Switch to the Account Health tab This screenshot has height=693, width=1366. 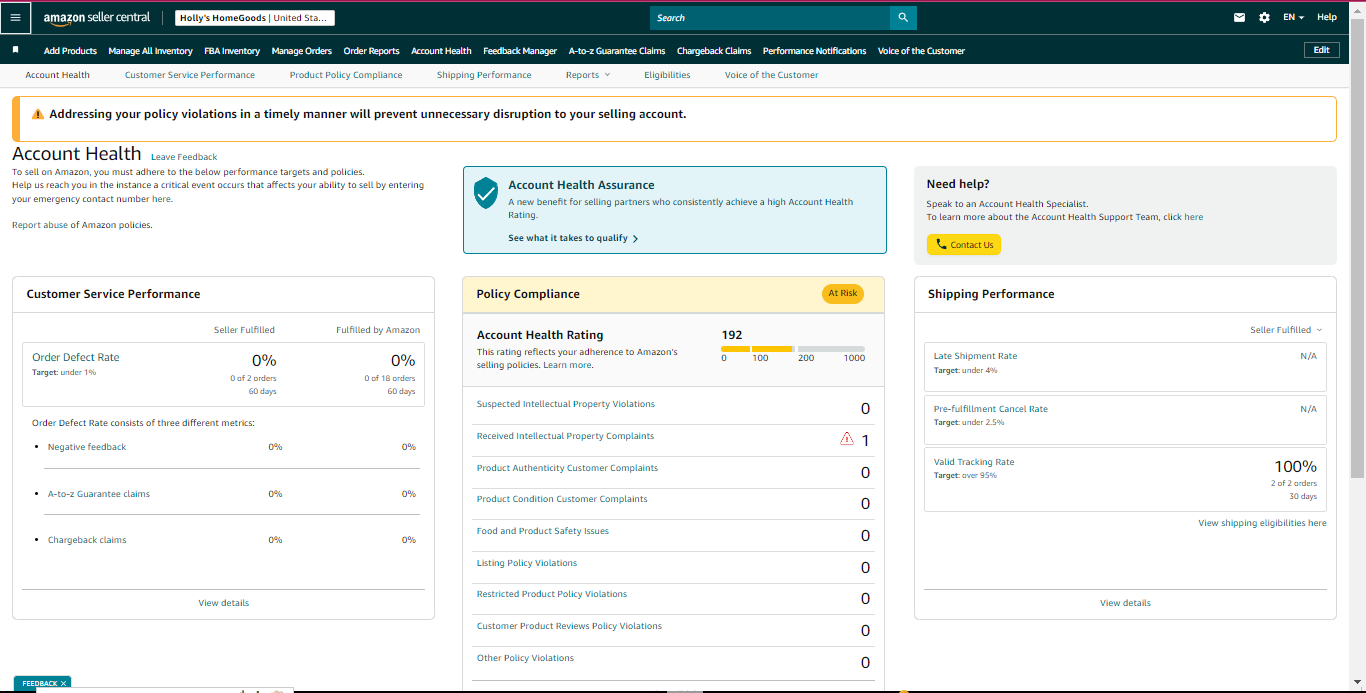pyautogui.click(x=57, y=75)
